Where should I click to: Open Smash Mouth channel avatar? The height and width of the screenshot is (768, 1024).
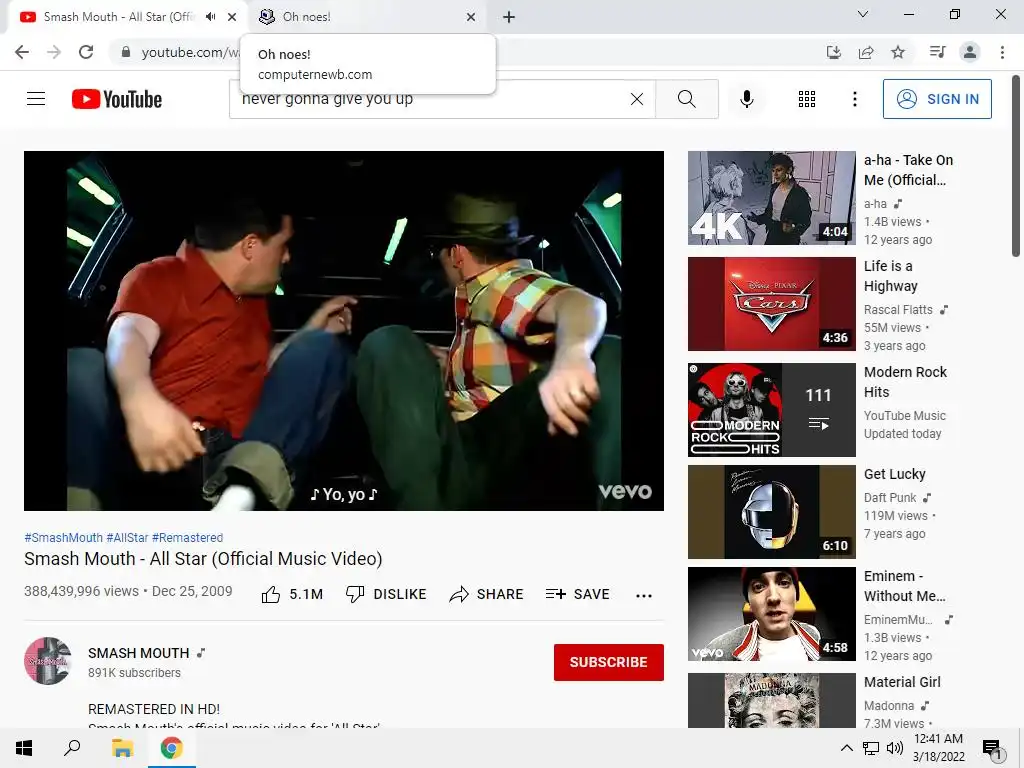coord(48,661)
